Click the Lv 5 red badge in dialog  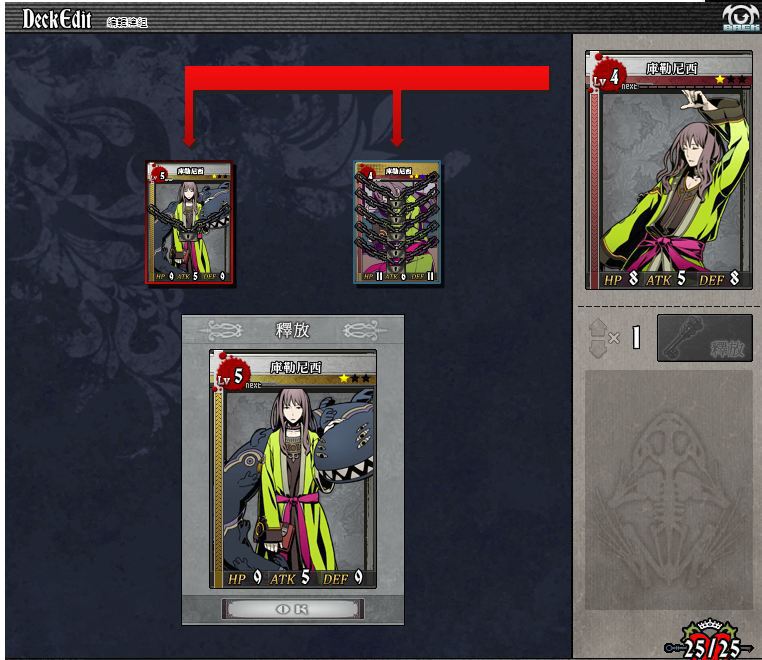(x=232, y=375)
